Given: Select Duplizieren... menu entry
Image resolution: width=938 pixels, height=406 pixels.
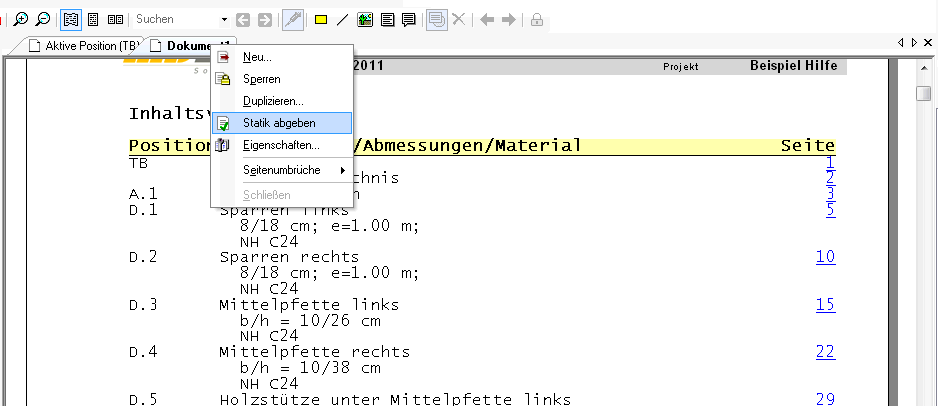Looking at the screenshot, I should click(x=281, y=101).
